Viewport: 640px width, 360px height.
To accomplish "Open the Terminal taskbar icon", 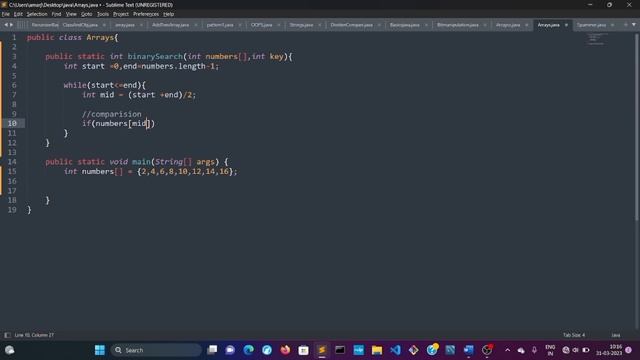I will coord(340,350).
